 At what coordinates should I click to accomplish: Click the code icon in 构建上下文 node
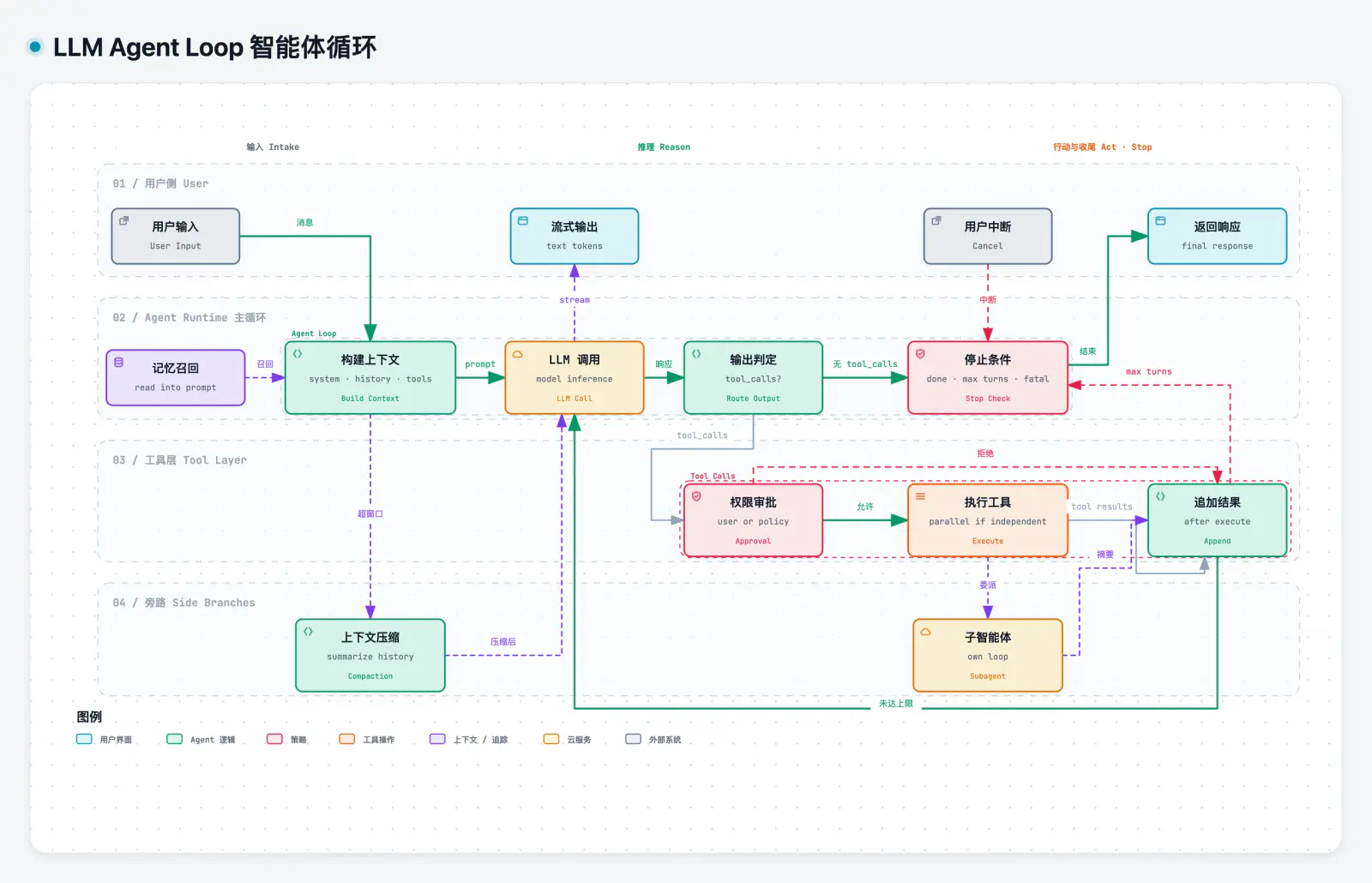(298, 353)
